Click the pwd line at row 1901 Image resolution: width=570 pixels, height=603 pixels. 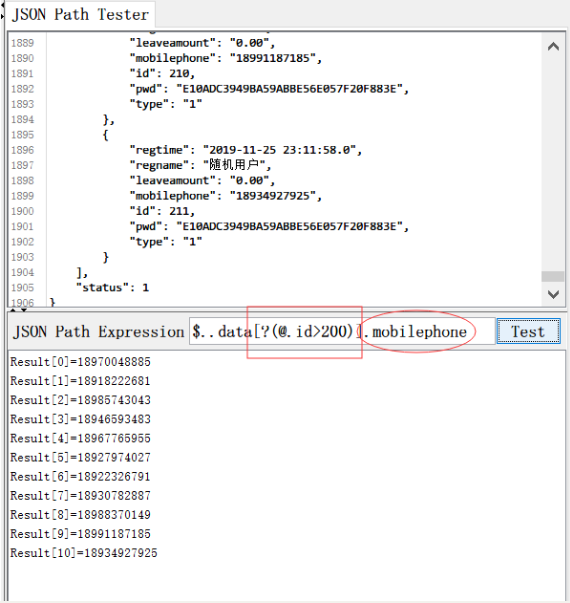(269, 227)
